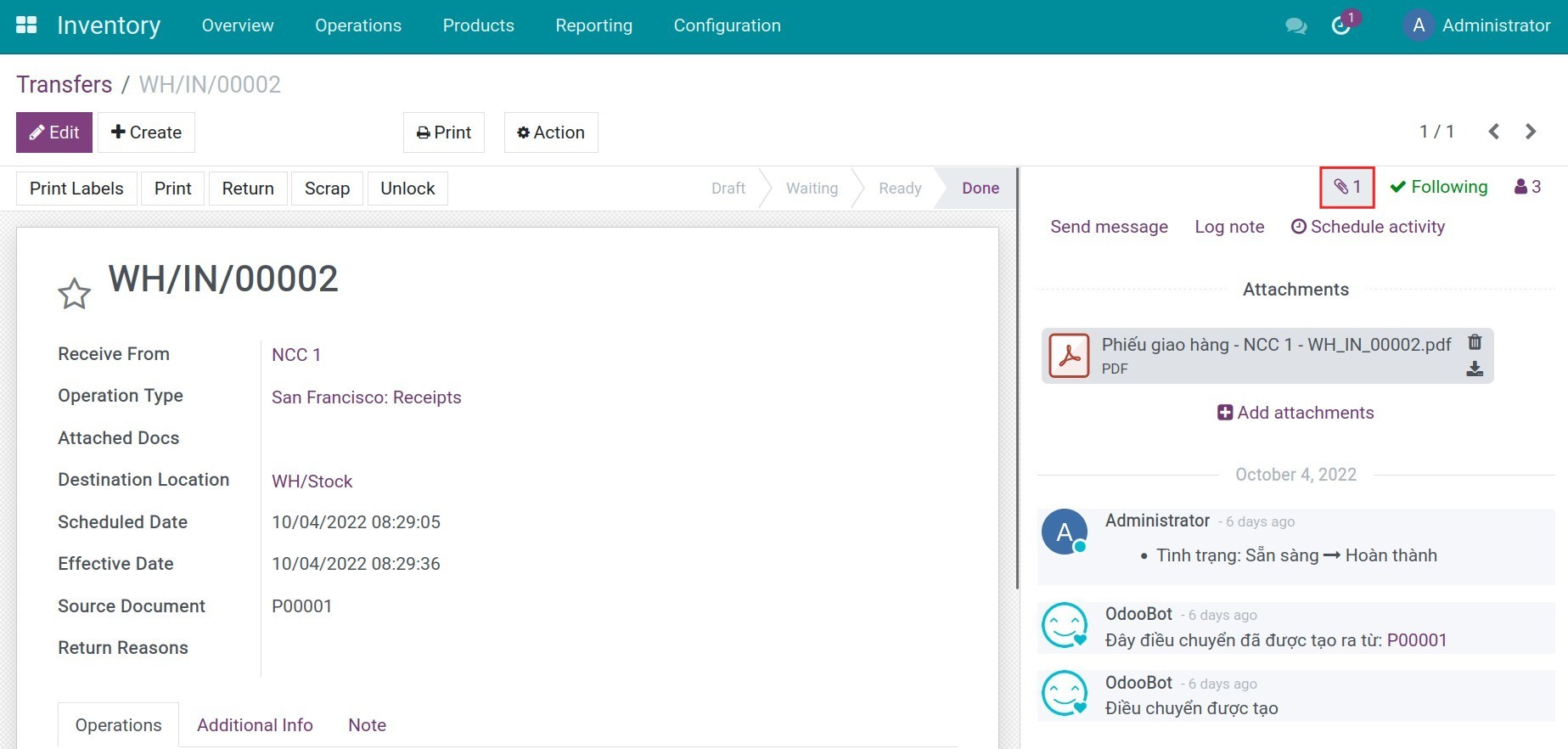Go to the next record arrow
Image resolution: width=1568 pixels, height=749 pixels.
point(1531,132)
